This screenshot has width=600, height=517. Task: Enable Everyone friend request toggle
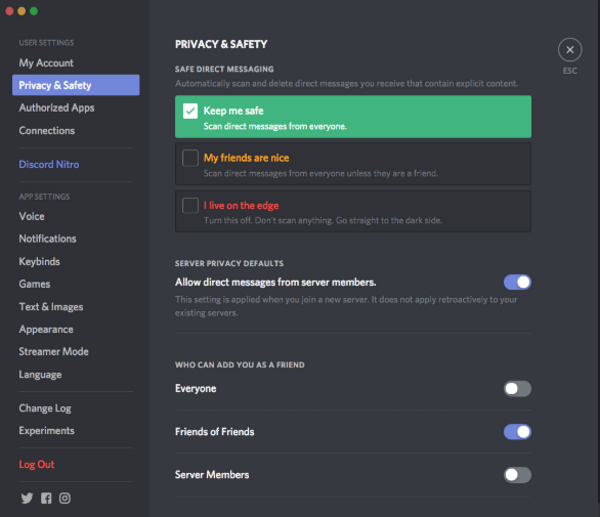pyautogui.click(x=517, y=389)
